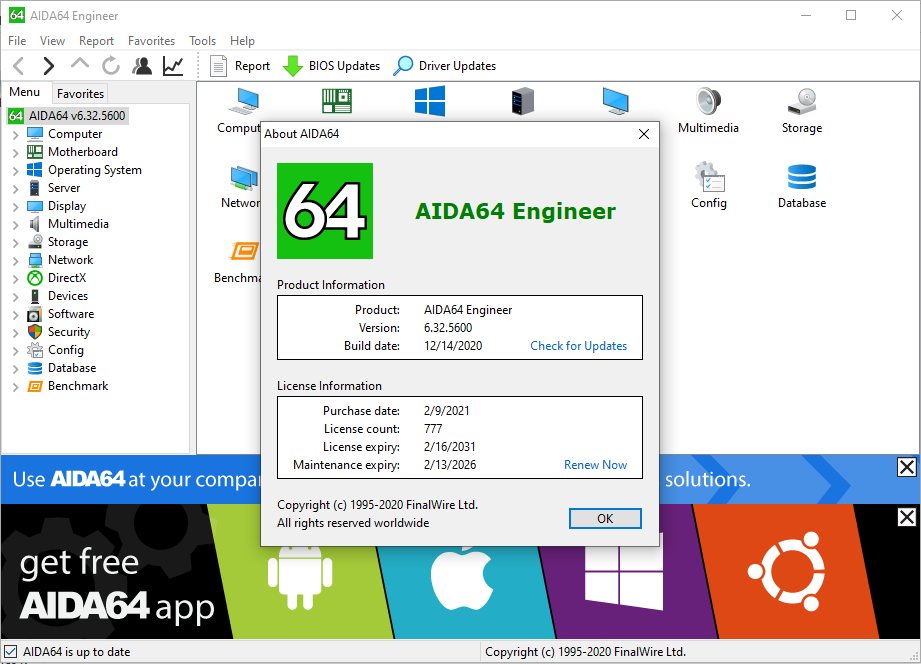921x664 pixels.
Task: Open the Report menu
Action: point(96,41)
